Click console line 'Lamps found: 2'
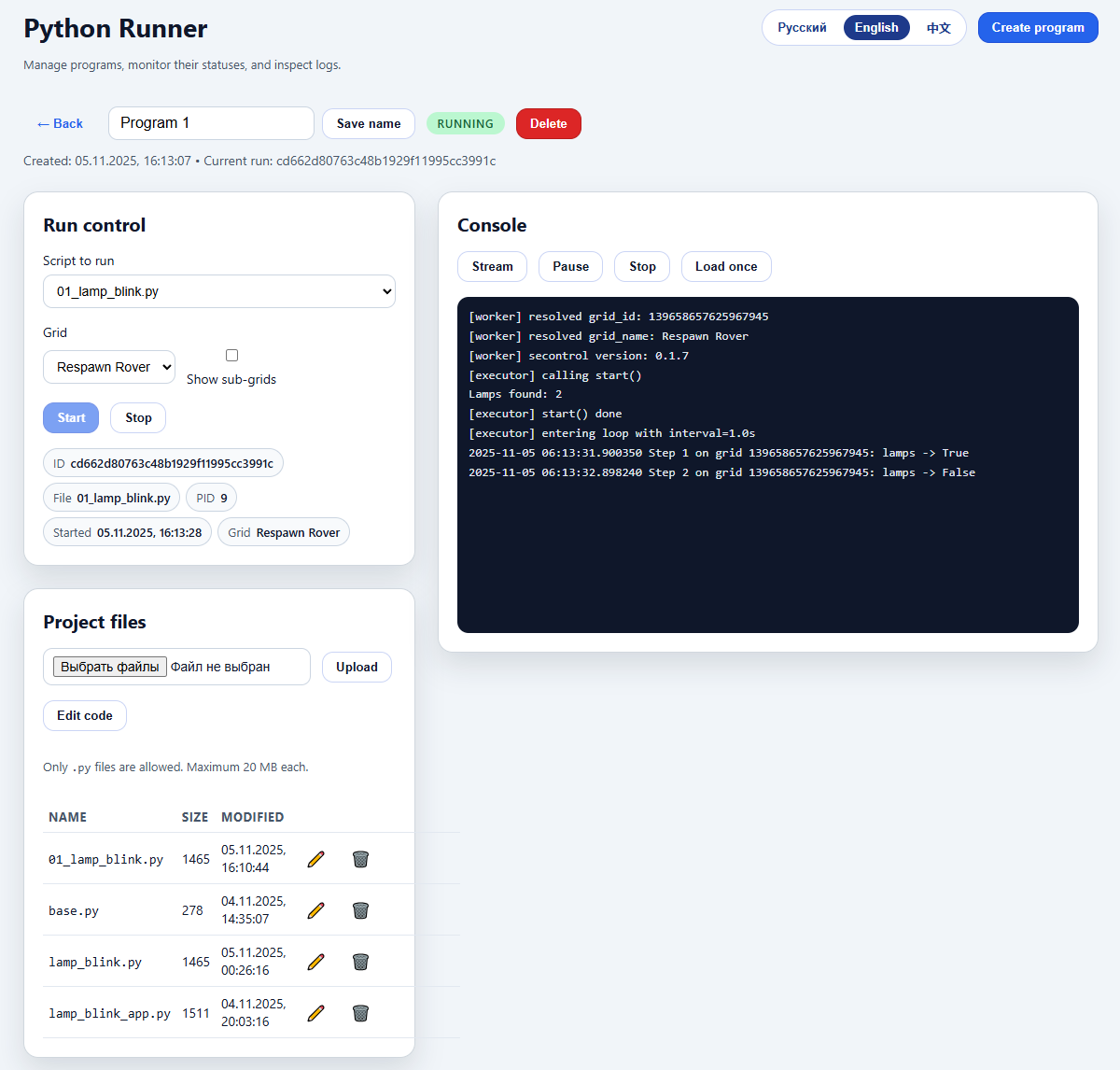The width and height of the screenshot is (1120, 1070). pos(515,394)
